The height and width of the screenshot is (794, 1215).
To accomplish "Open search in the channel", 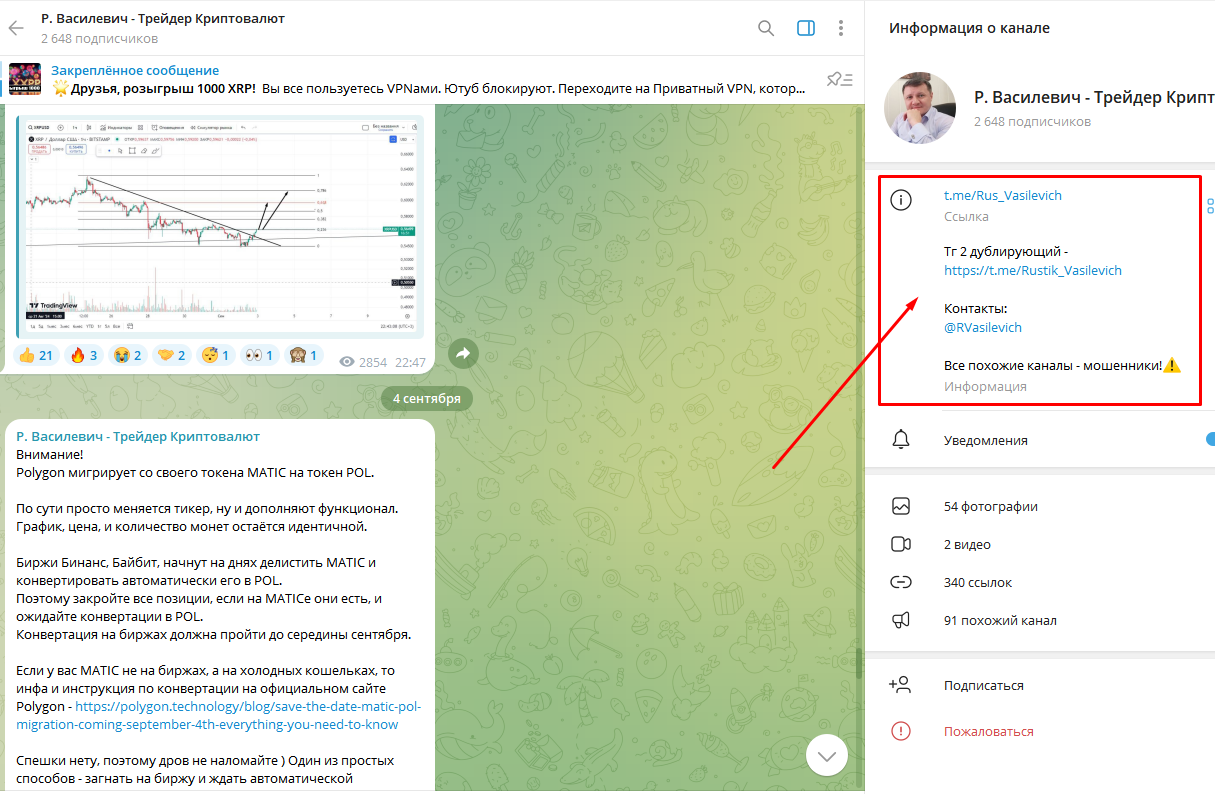I will pos(766,28).
